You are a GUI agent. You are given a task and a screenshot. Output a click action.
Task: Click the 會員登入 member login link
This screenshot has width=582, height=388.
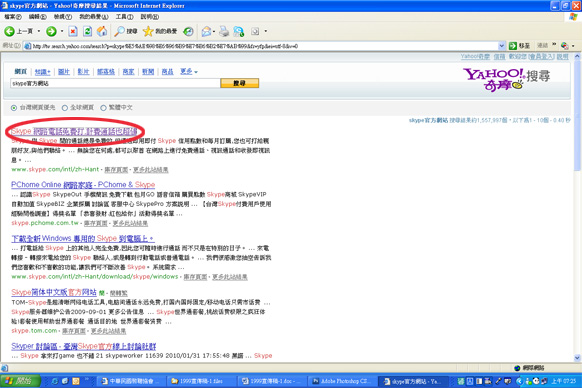click(x=542, y=56)
